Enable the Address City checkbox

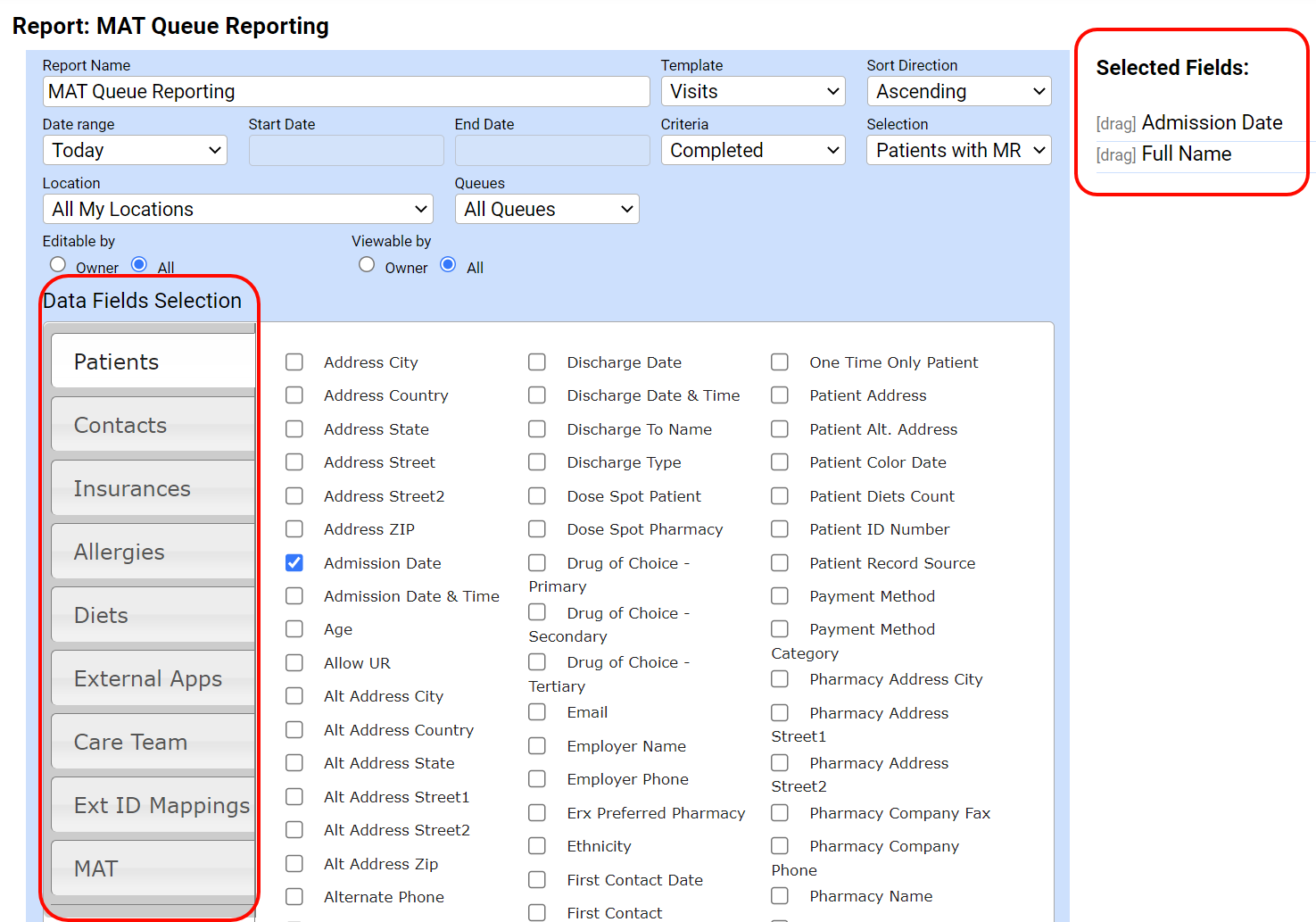pos(294,362)
